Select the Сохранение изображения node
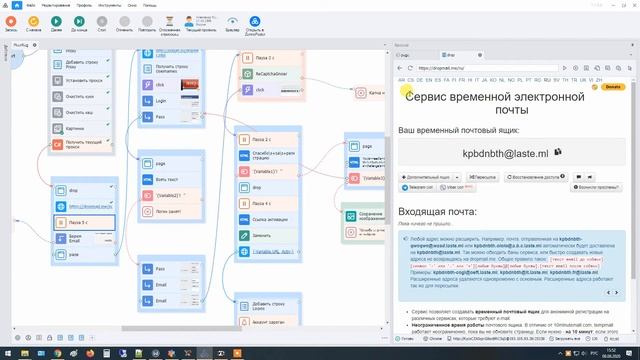 pos(364,216)
